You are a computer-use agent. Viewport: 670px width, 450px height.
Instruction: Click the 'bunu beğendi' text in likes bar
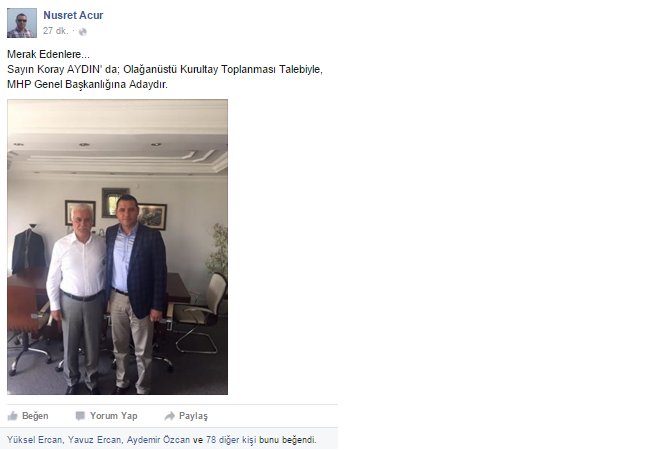tap(288, 440)
